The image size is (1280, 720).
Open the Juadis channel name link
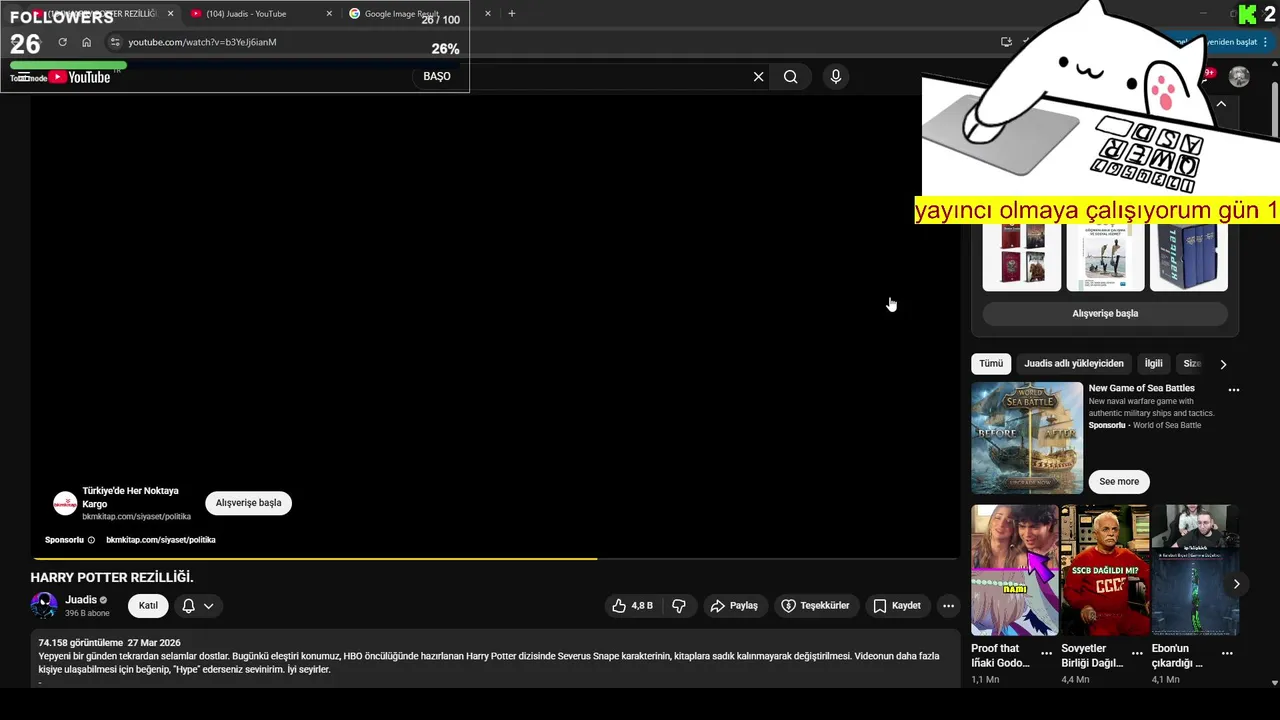pyautogui.click(x=81, y=600)
